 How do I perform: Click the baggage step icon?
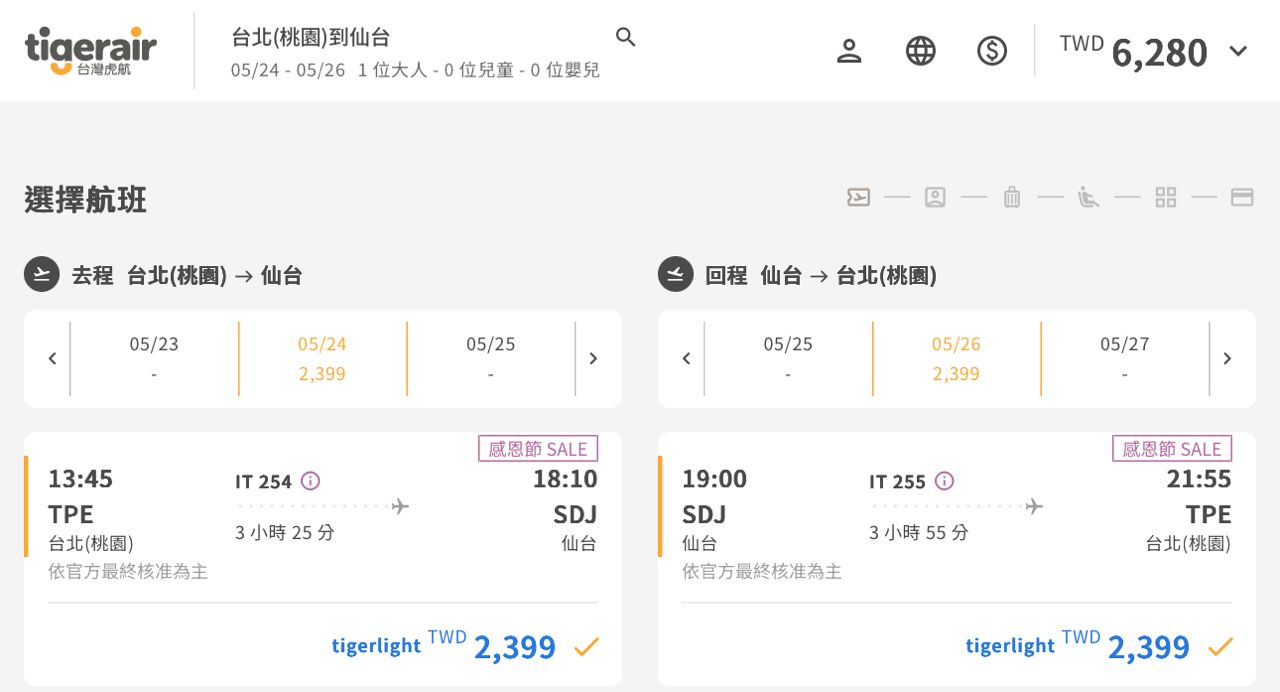[x=1012, y=197]
